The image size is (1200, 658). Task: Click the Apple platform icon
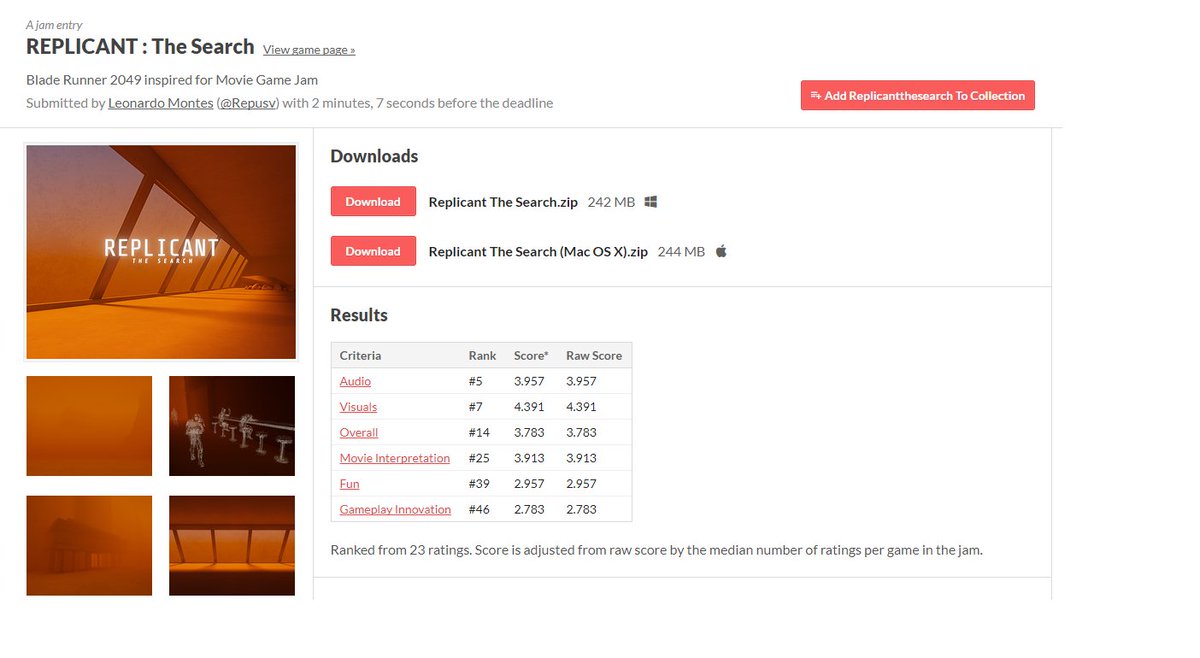point(721,251)
